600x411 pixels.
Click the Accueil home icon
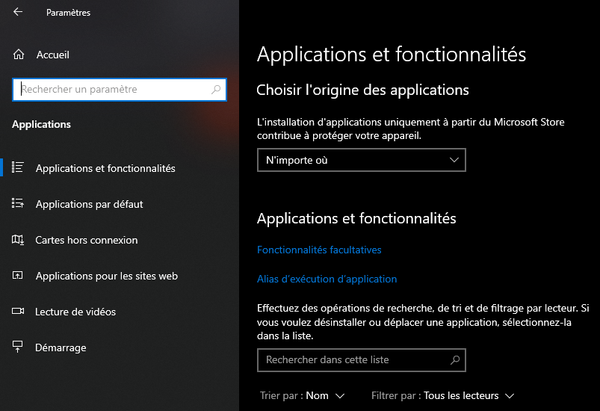click(x=18, y=54)
